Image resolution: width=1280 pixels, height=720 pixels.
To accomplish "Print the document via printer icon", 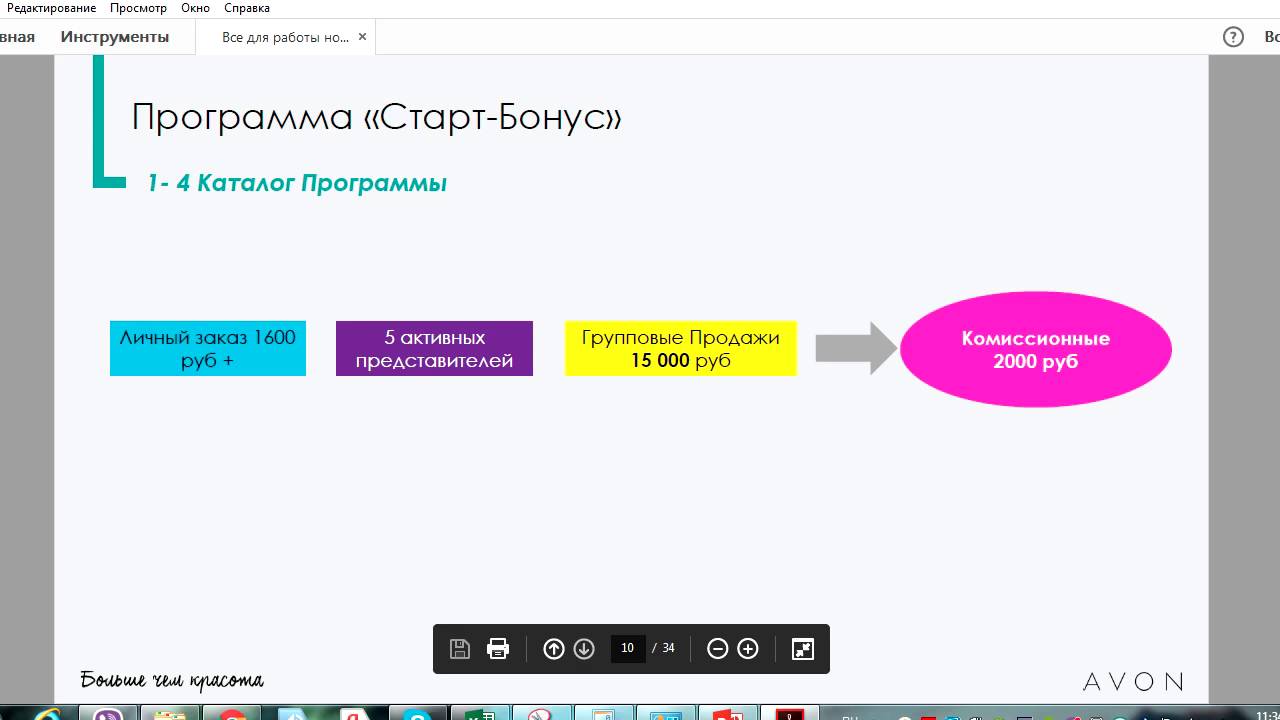I will click(498, 649).
